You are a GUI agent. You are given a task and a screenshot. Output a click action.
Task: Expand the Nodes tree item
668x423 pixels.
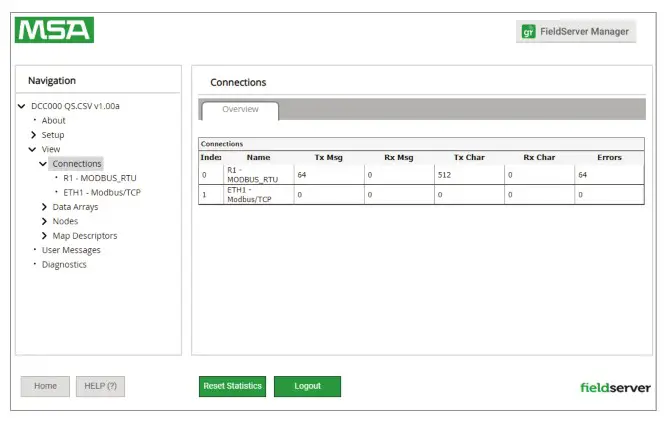(44, 221)
